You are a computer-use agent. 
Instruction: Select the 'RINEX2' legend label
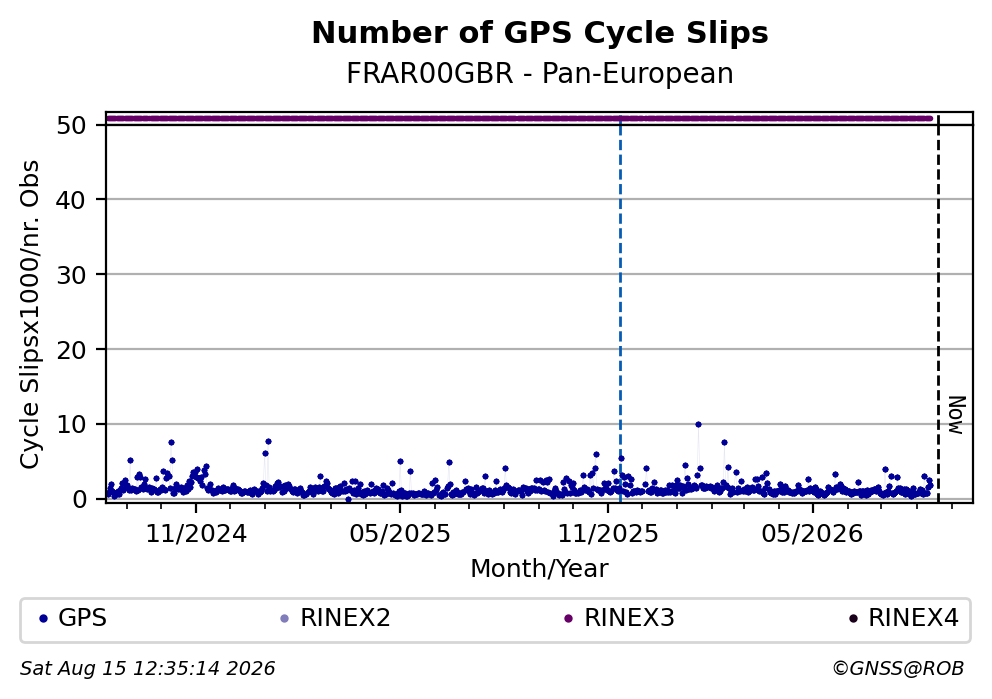coord(345,618)
